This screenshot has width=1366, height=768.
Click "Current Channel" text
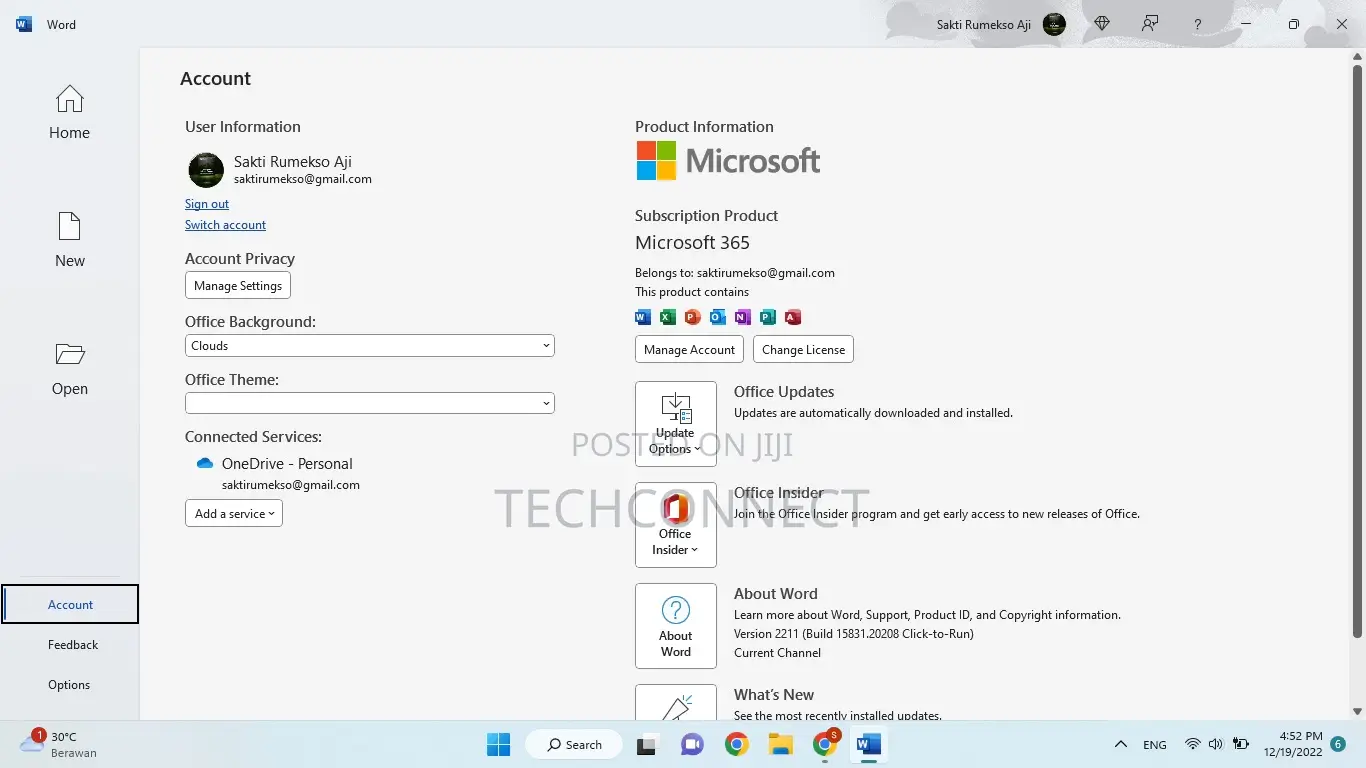777,653
